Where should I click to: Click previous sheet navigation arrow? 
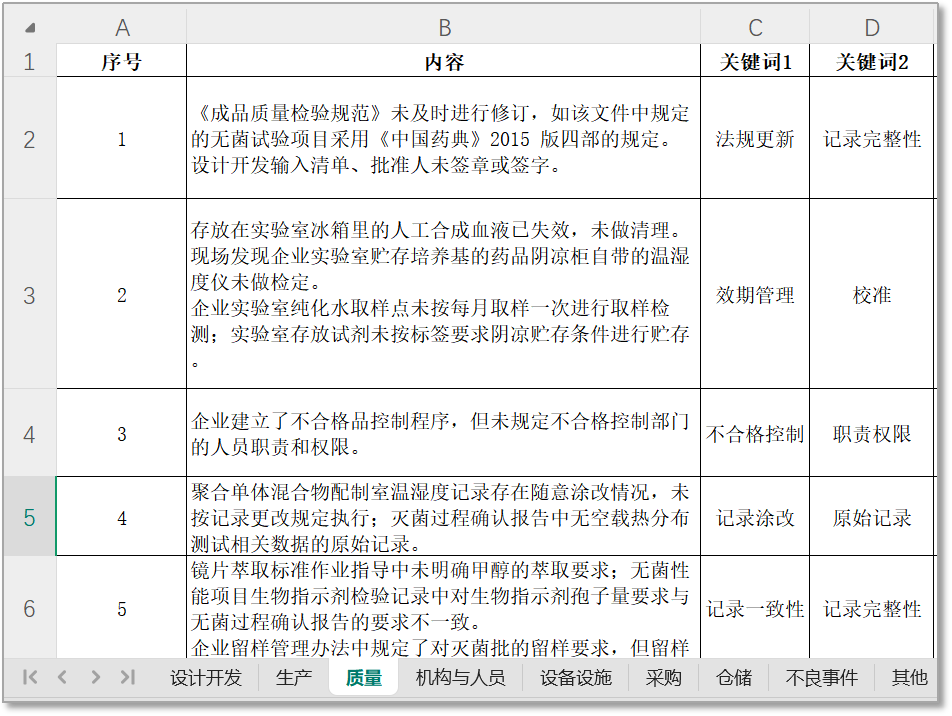point(62,677)
